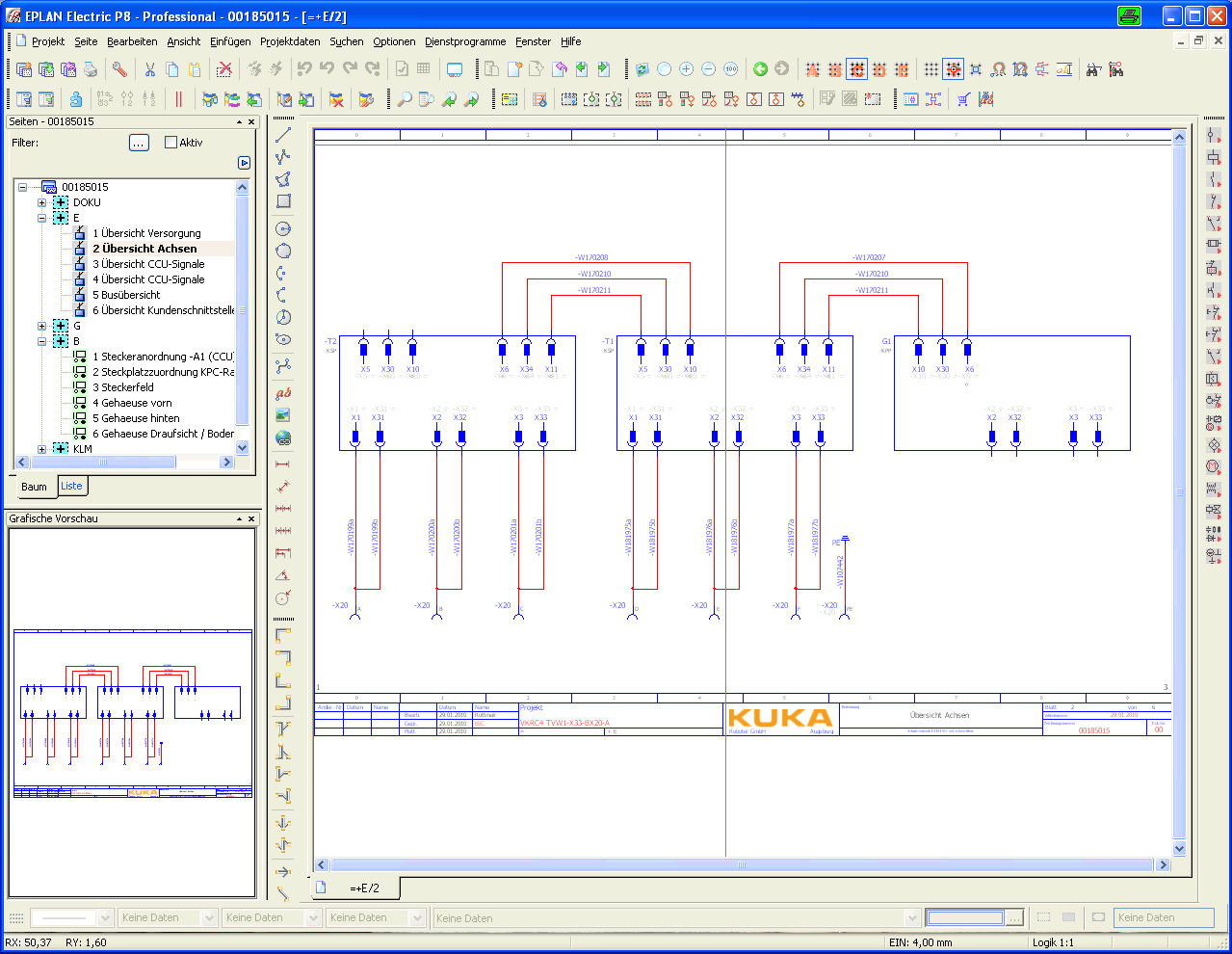Click the Delete icon with red X

click(x=224, y=69)
